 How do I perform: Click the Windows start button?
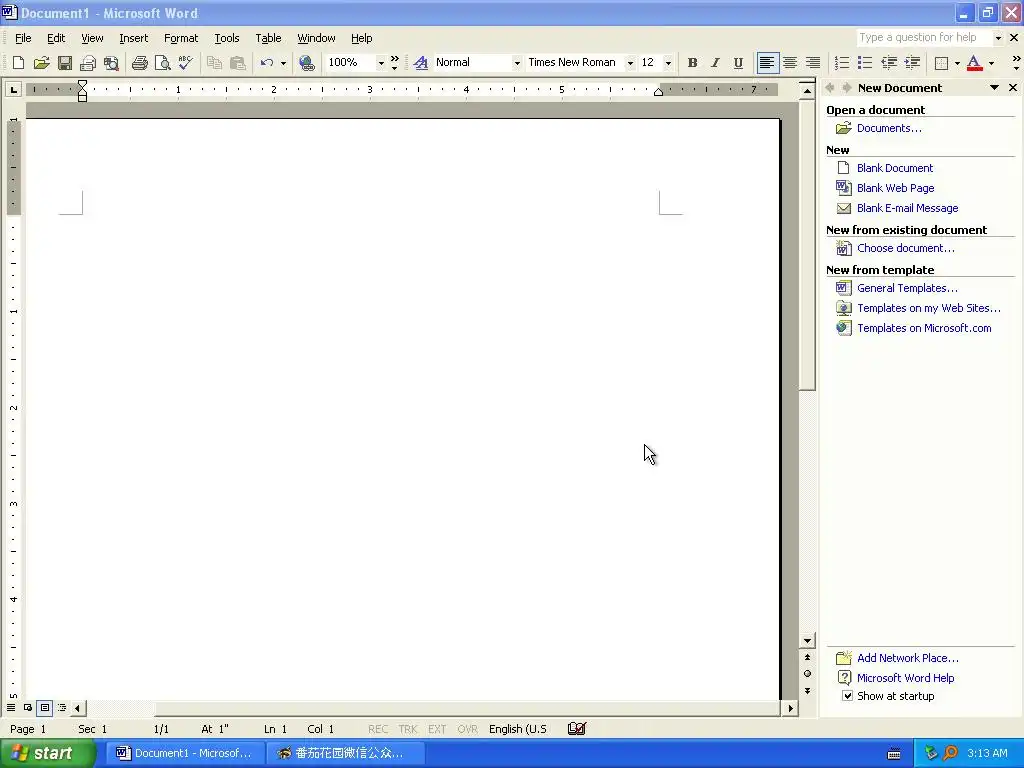click(x=48, y=753)
